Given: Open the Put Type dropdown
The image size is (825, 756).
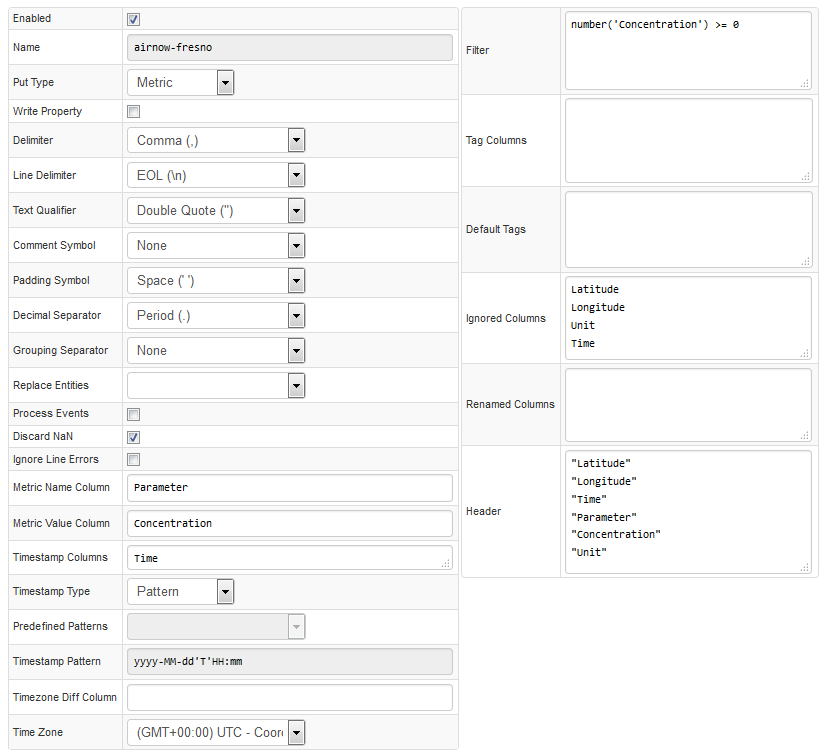Looking at the screenshot, I should tap(180, 83).
